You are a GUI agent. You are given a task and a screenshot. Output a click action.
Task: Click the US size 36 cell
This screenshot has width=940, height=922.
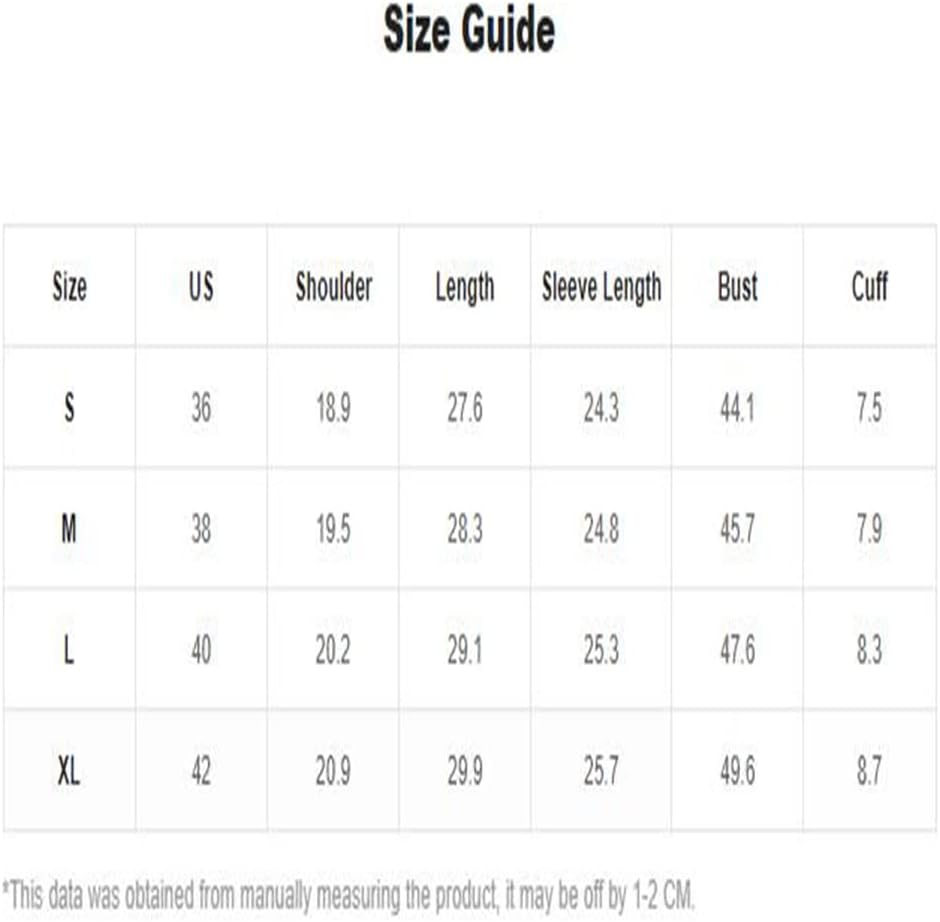click(x=201, y=408)
